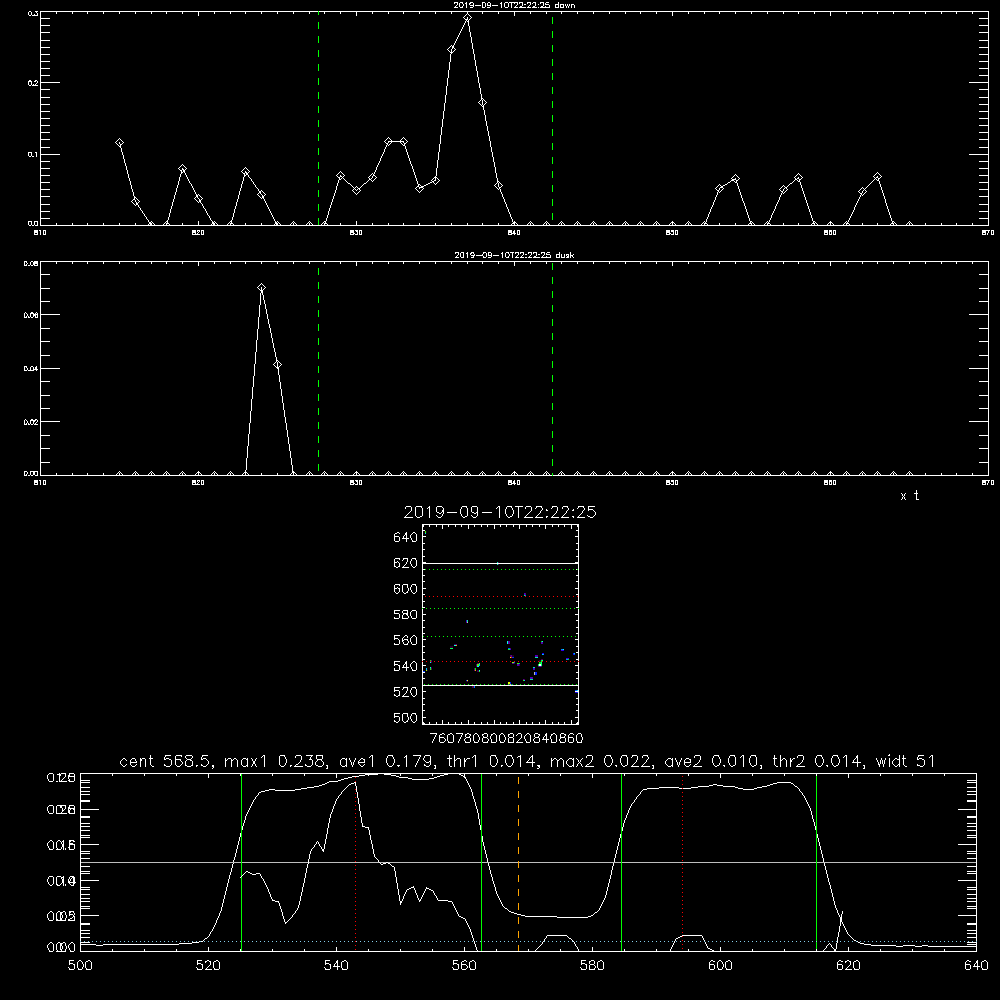Screen dimensions: 1000x1000
Task: Click bottom profile plot x-axis label '560'
Action: click(464, 966)
